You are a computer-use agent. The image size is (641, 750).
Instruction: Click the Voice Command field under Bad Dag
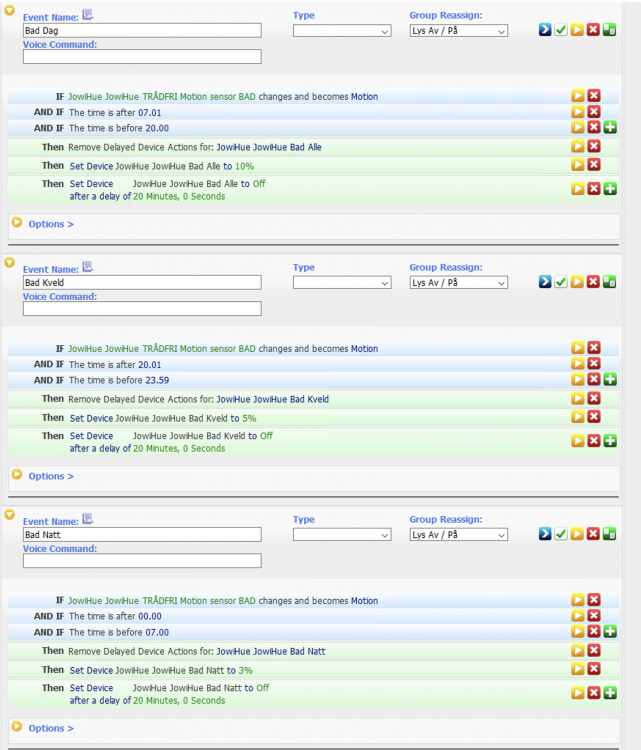click(141, 57)
